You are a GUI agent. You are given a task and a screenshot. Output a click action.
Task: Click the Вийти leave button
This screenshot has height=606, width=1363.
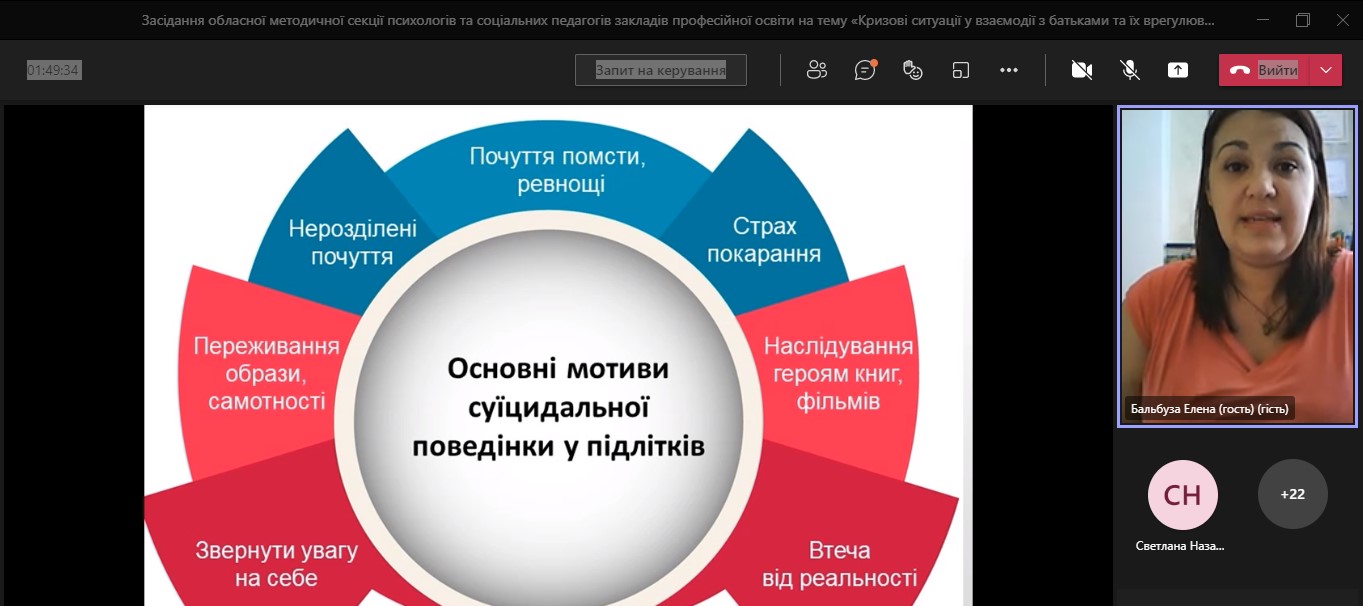pos(1265,70)
